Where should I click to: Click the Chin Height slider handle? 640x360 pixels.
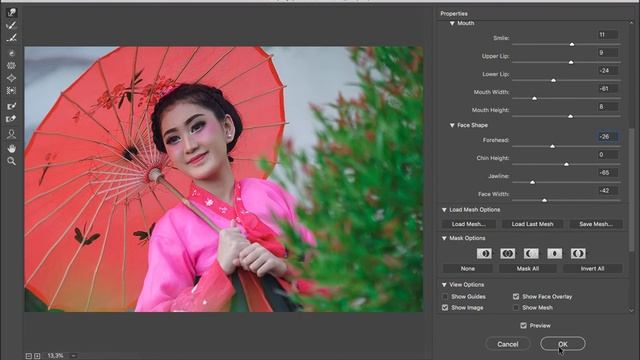coord(567,164)
